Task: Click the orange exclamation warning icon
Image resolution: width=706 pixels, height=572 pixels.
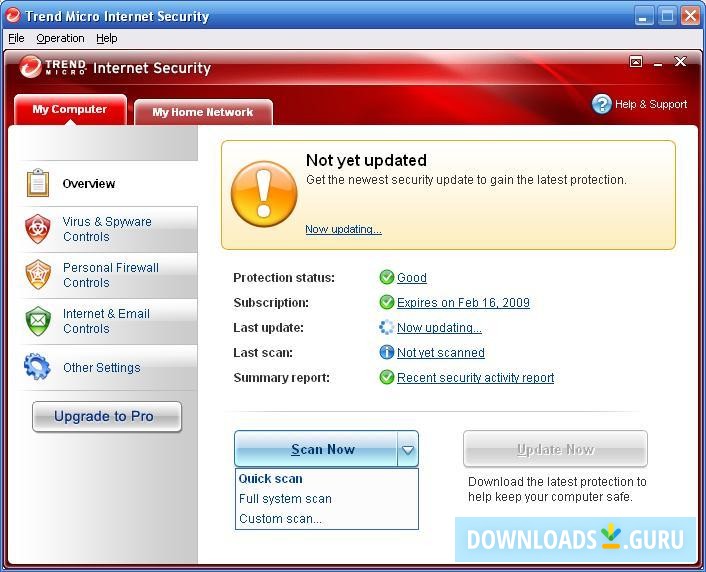Action: coord(264,194)
